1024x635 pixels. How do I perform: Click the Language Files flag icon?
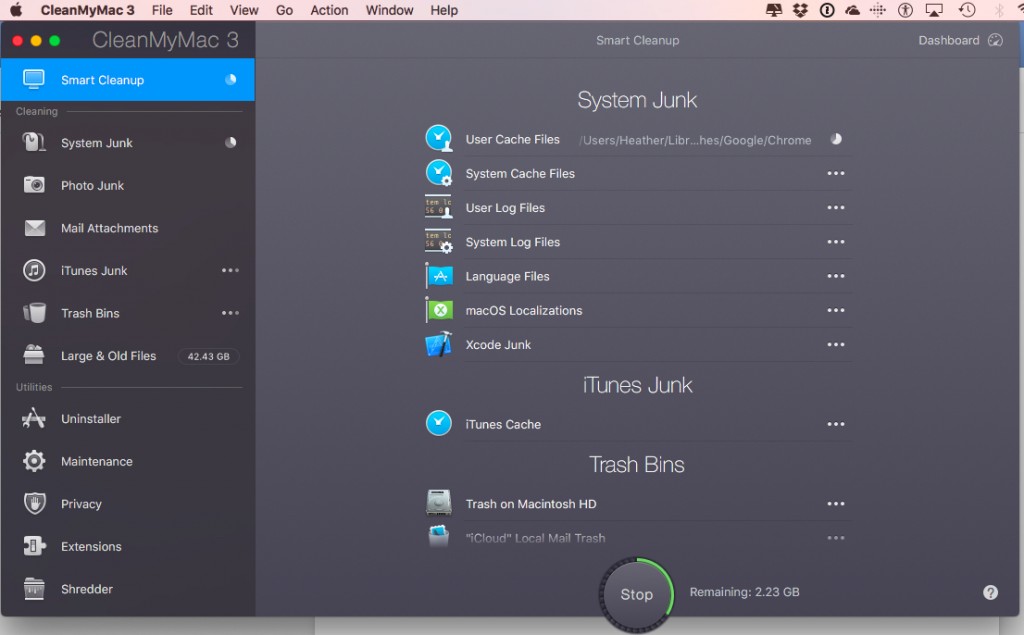point(439,276)
